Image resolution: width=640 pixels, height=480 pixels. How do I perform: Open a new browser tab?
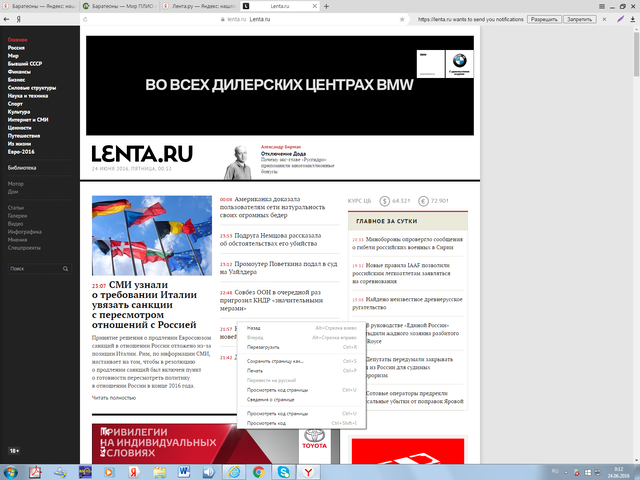pyautogui.click(x=326, y=6)
